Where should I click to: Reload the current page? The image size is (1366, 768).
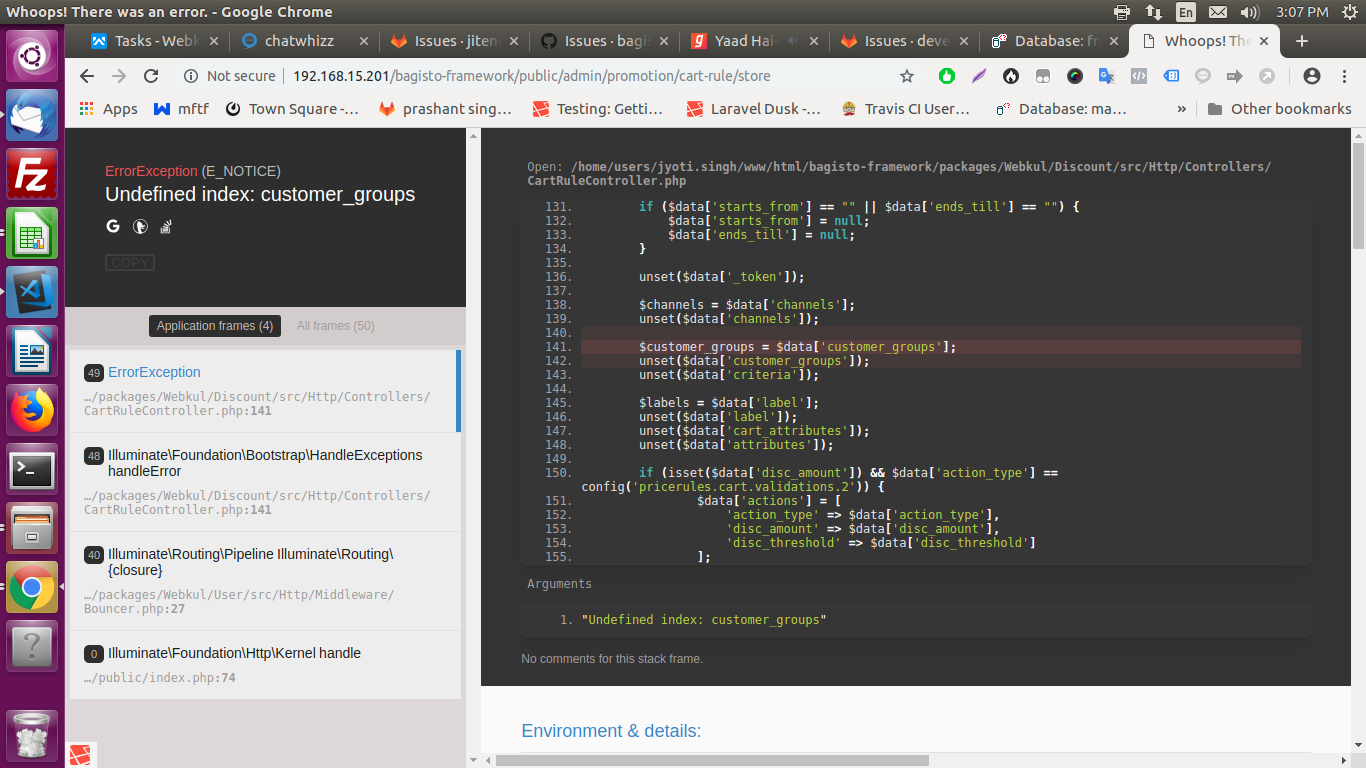point(151,75)
